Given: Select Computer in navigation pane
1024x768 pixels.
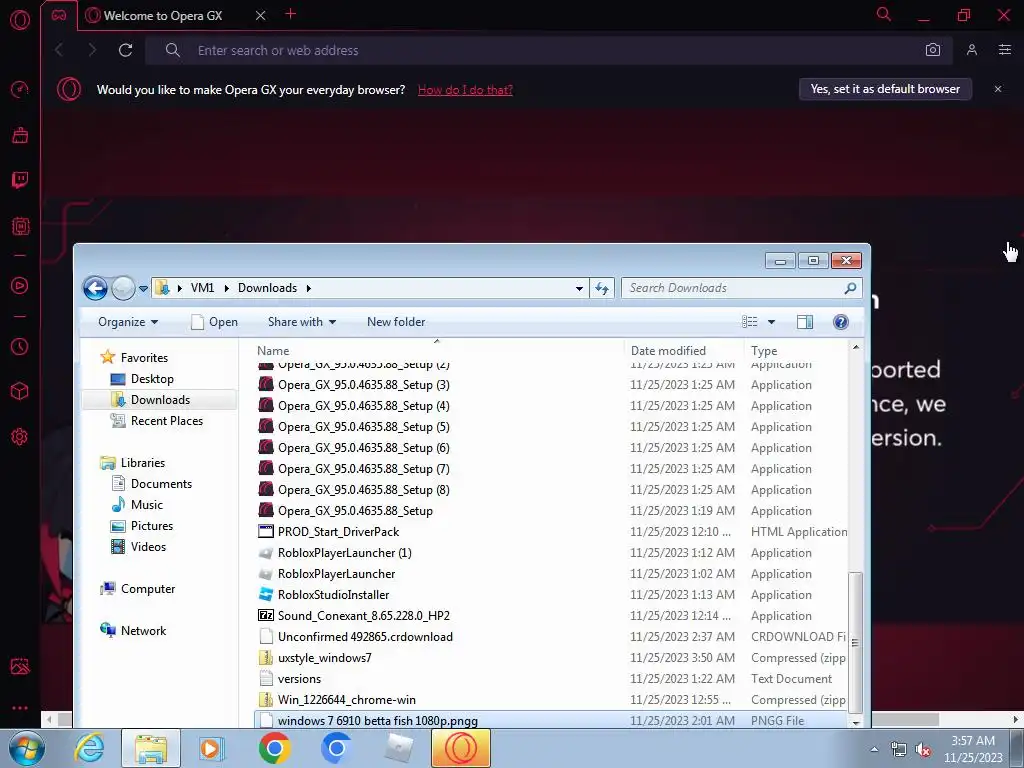Looking at the screenshot, I should coord(148,589).
